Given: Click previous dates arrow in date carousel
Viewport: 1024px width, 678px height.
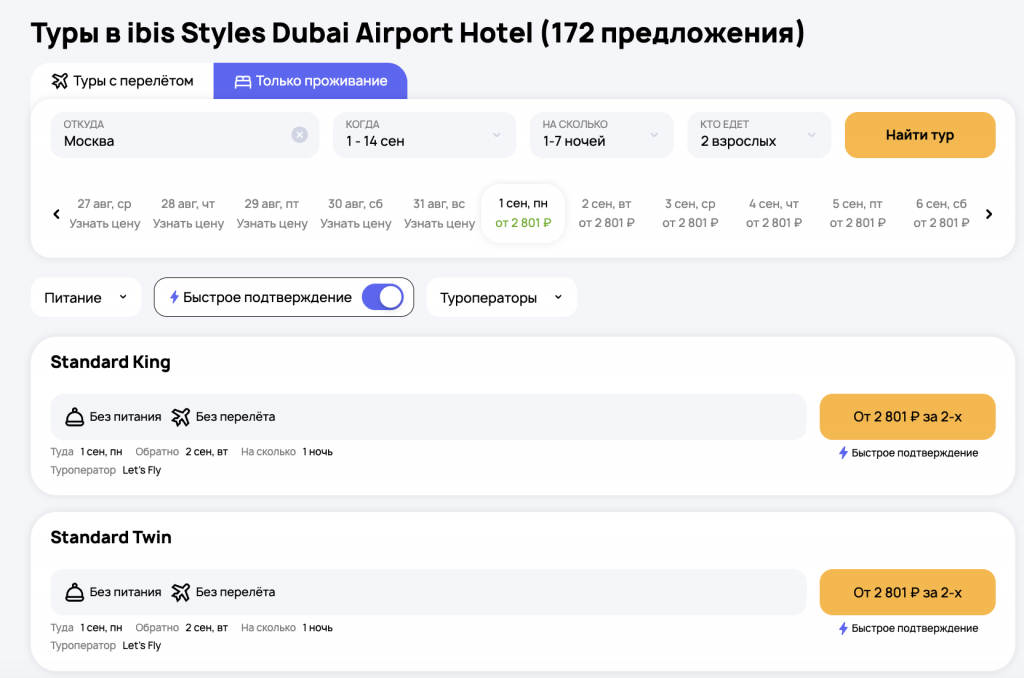Looking at the screenshot, I should [56, 214].
